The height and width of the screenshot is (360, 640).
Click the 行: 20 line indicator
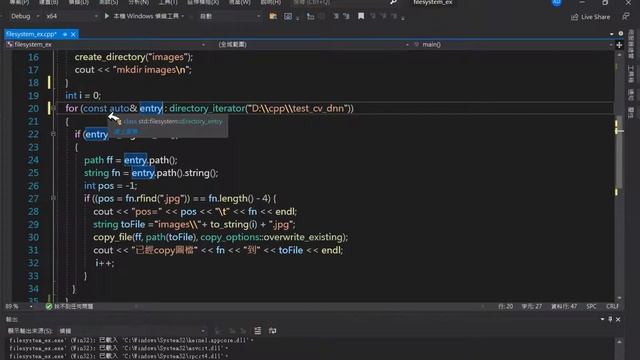[x=505, y=306]
